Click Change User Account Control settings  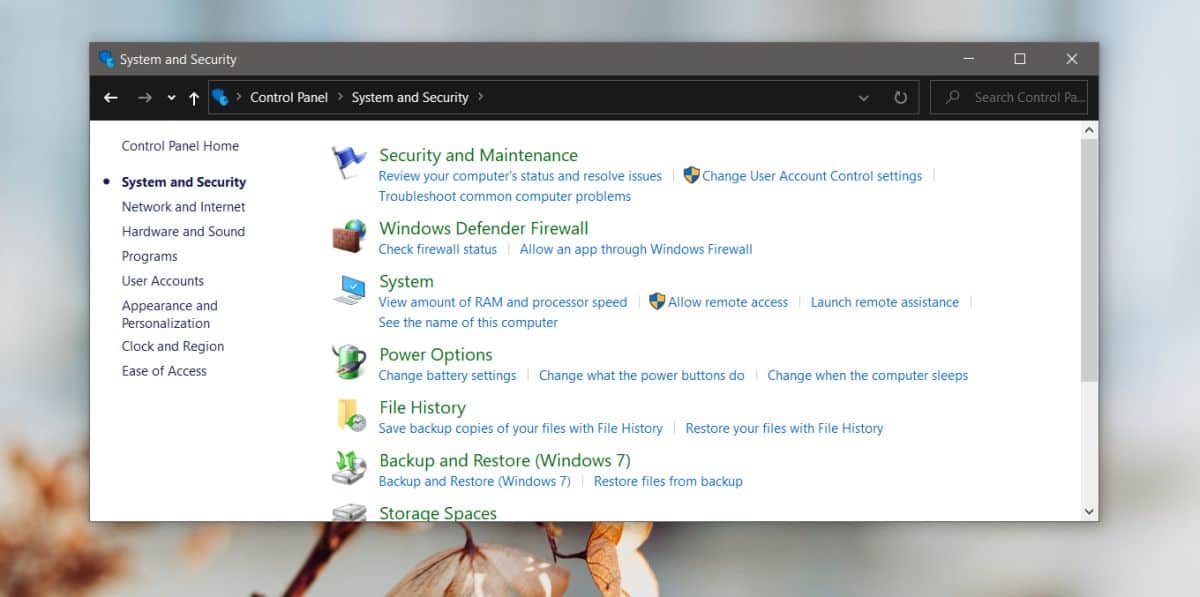(x=812, y=176)
